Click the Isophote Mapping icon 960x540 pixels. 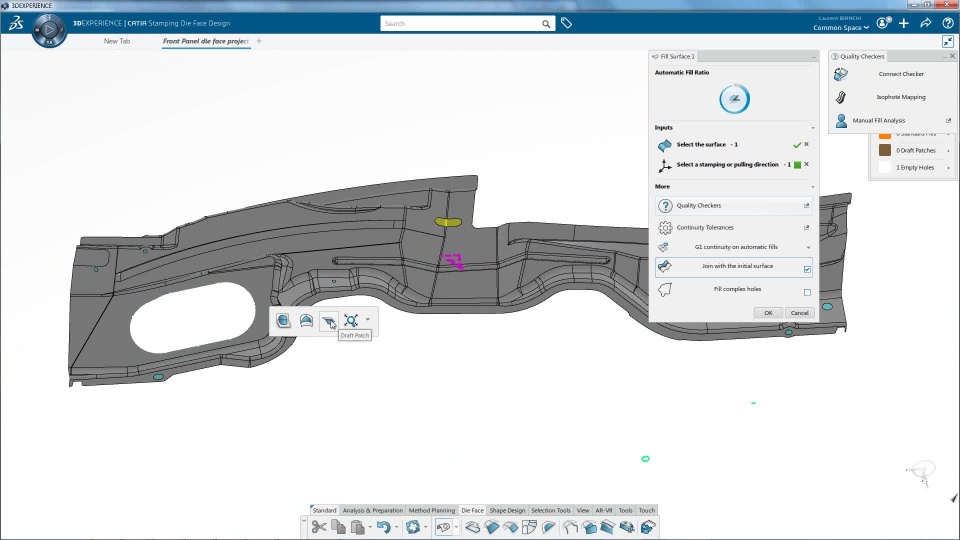click(841, 97)
